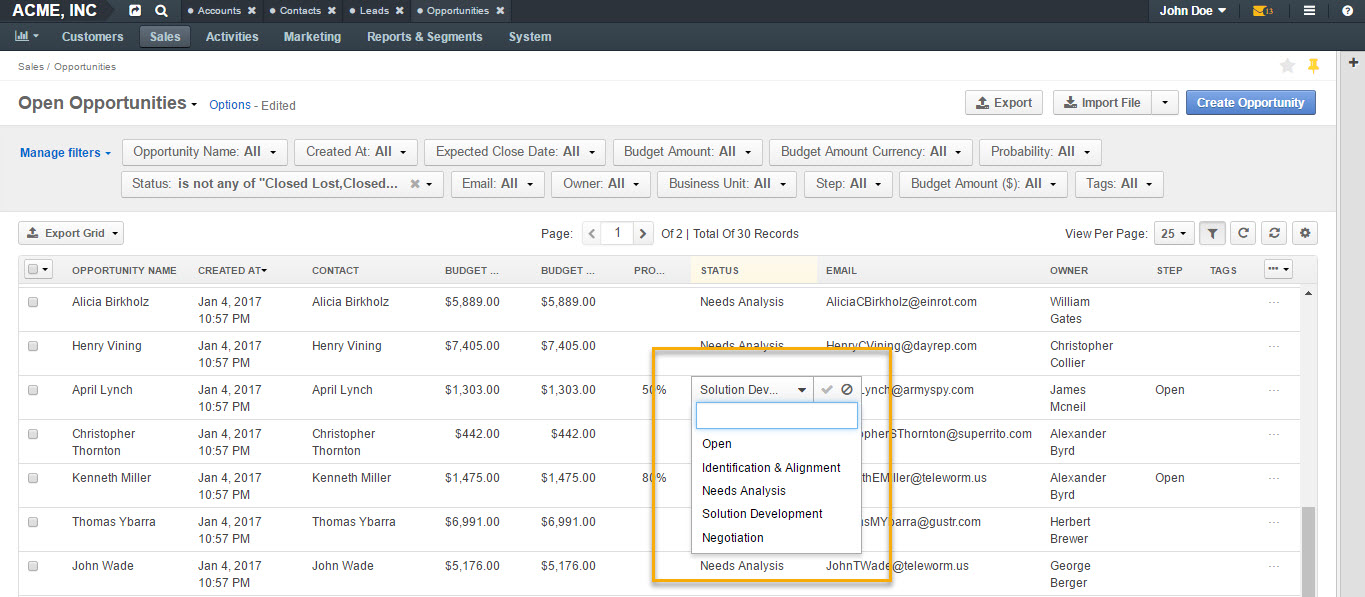Select the Henry Vining row checkbox
This screenshot has height=597, width=1365.
[33, 346]
